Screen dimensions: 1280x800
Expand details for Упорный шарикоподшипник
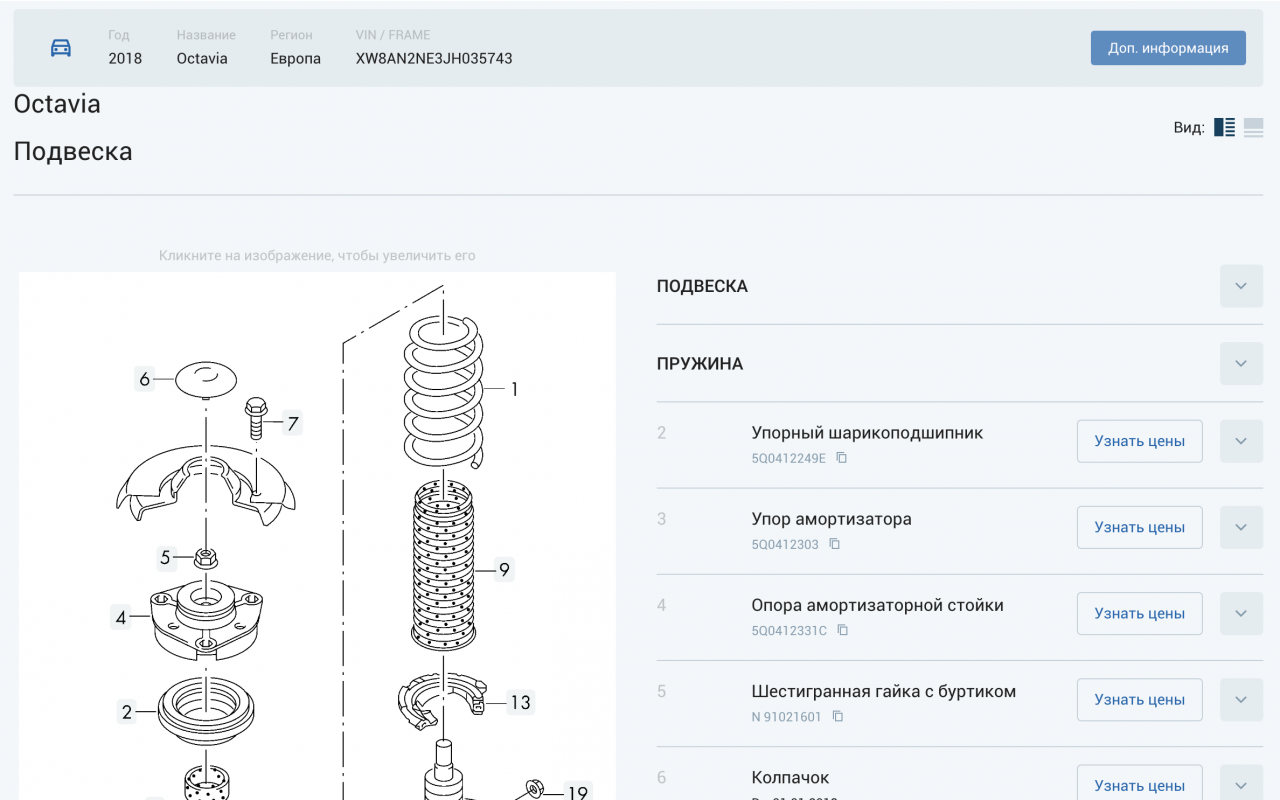click(1241, 441)
